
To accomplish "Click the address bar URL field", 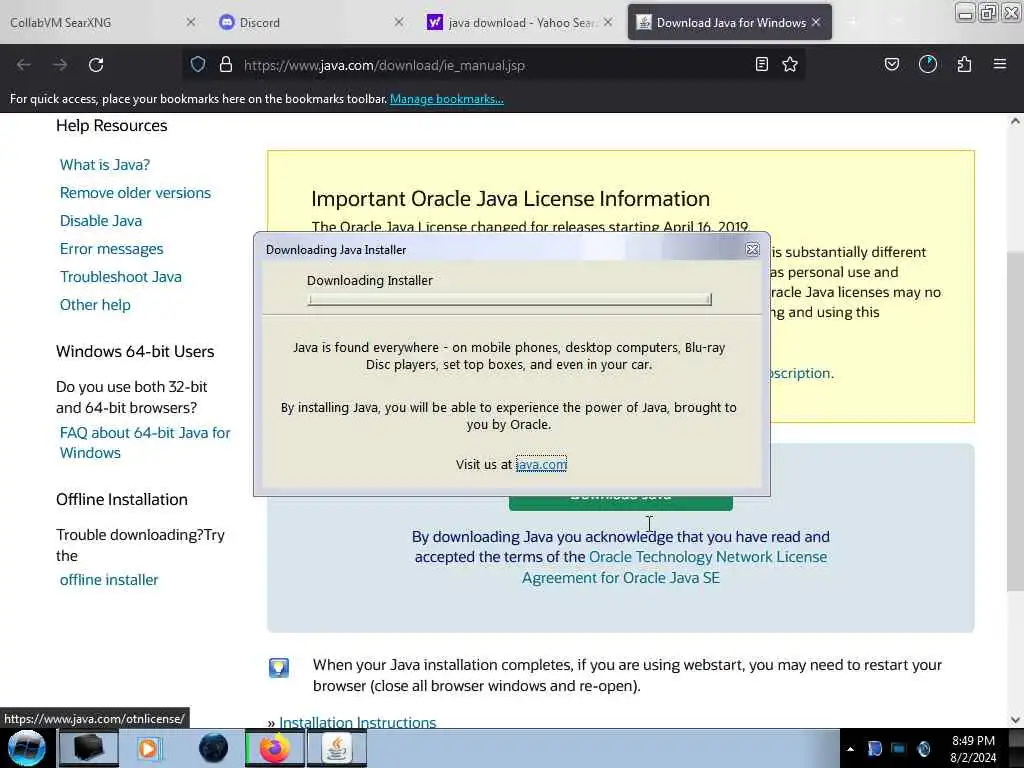I will [493, 65].
